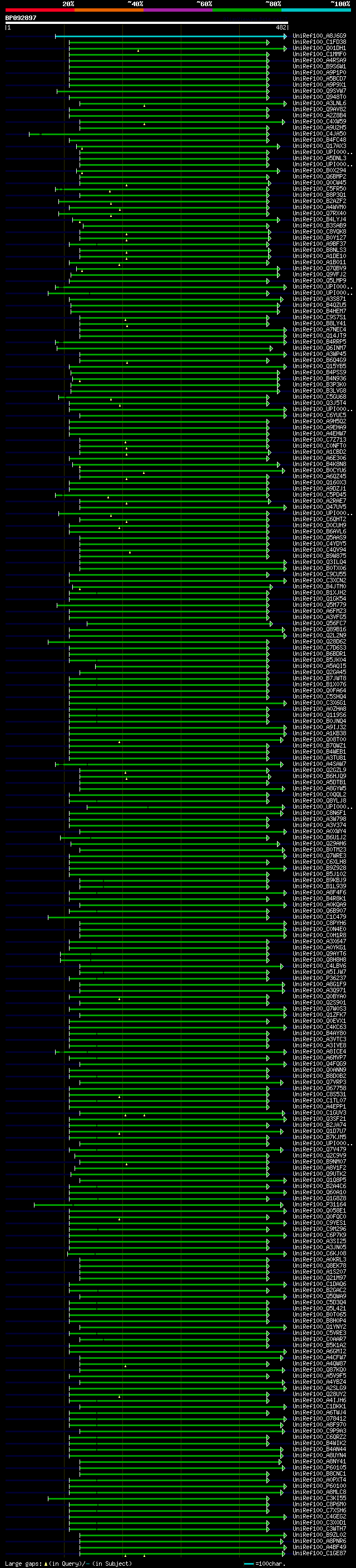Click the white query sequence bar
The width and height of the screenshot is (356, 1568).
(147, 22)
